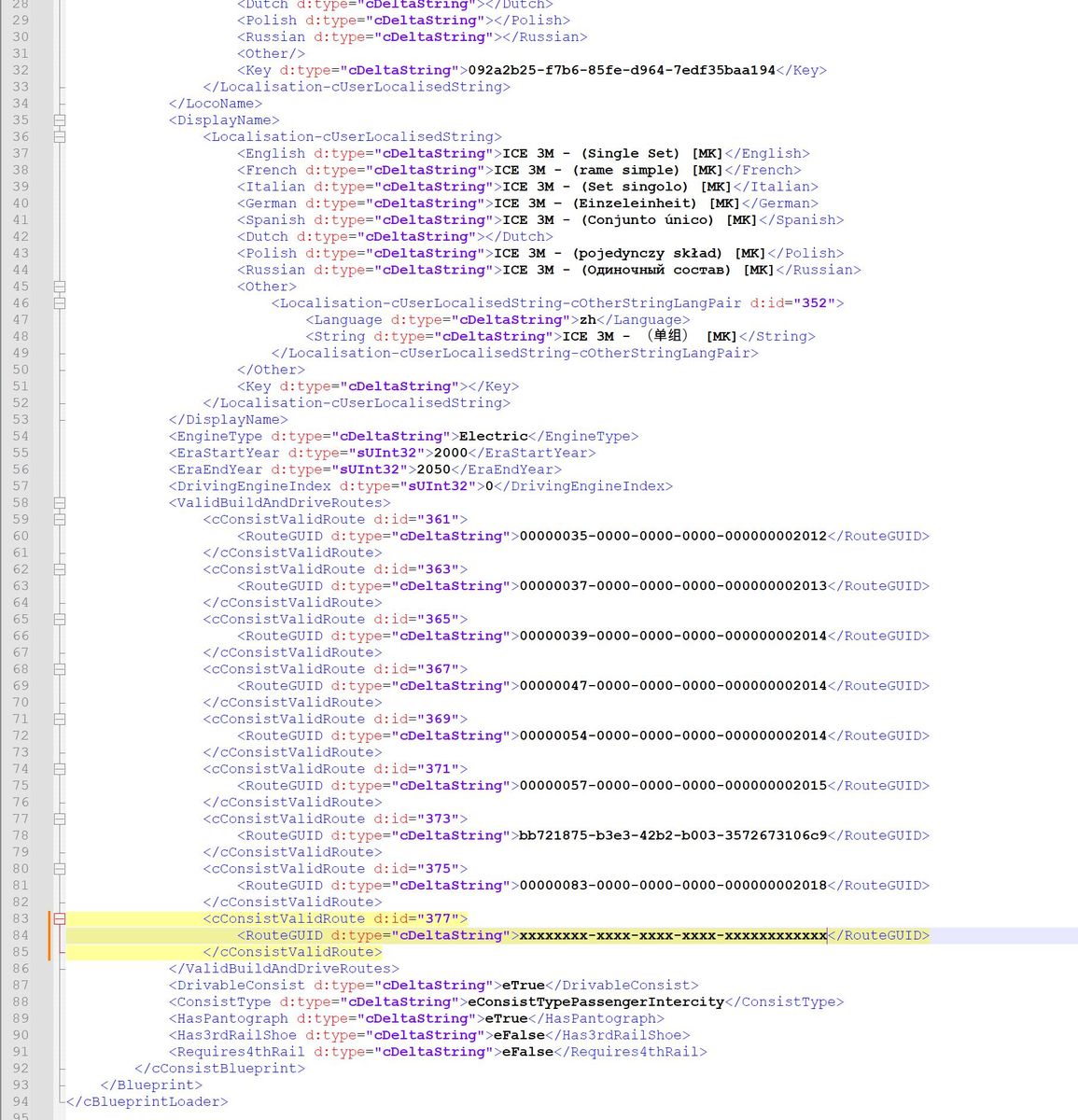Image resolution: width=1078 pixels, height=1120 pixels.
Task: Click the closing </cBlueprintLoader> tag
Action: (x=147, y=1102)
